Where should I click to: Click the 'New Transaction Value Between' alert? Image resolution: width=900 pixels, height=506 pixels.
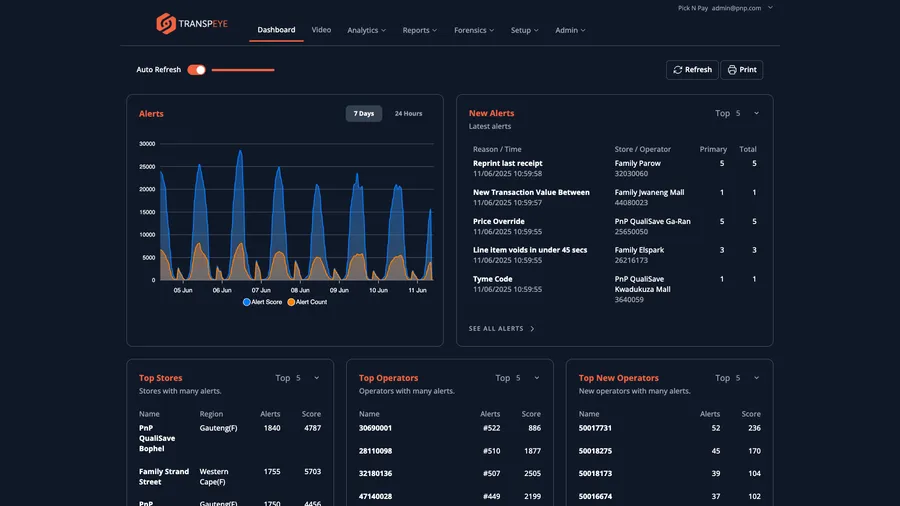tap(531, 193)
